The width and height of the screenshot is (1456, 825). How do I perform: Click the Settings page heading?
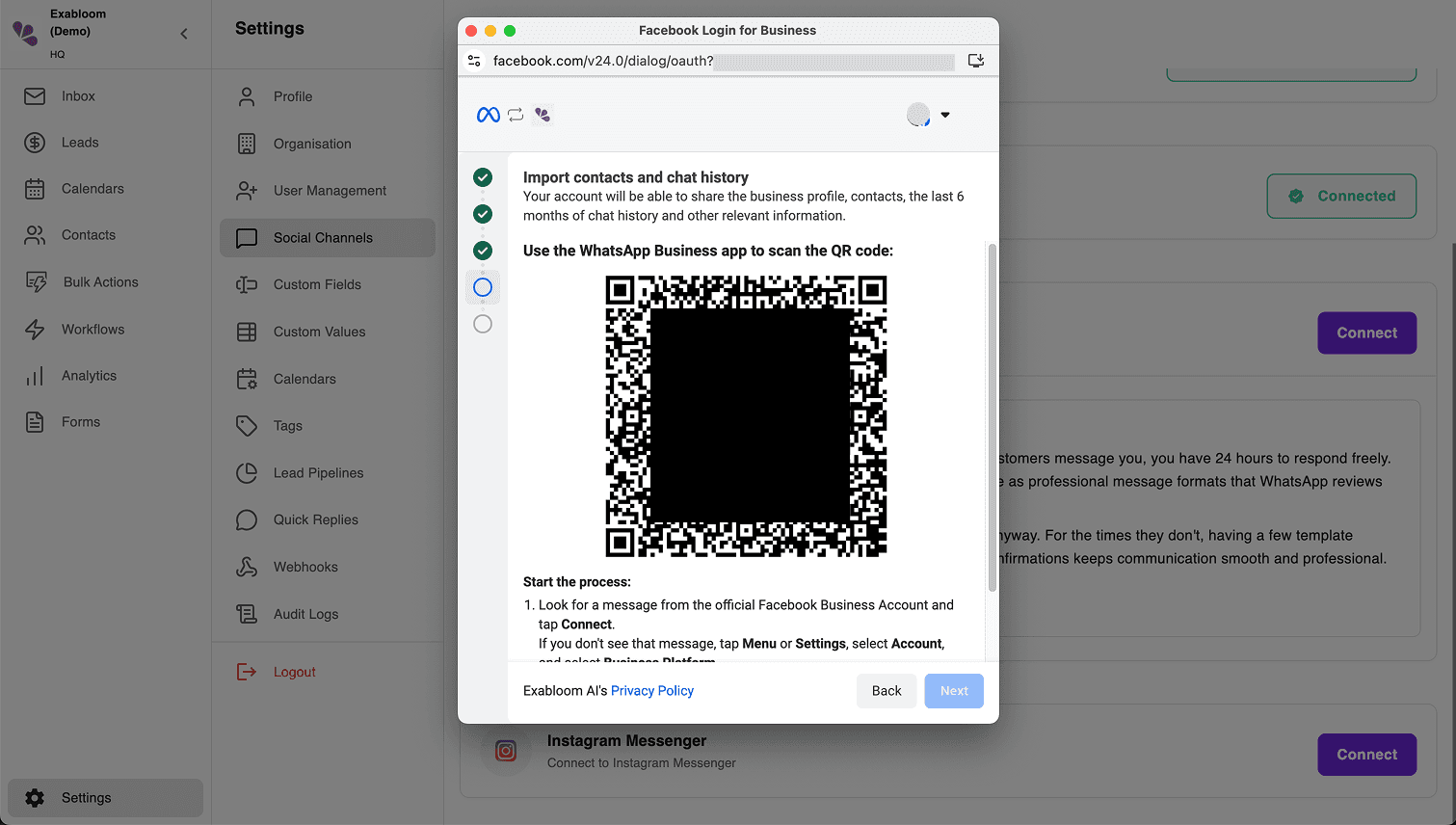(270, 29)
